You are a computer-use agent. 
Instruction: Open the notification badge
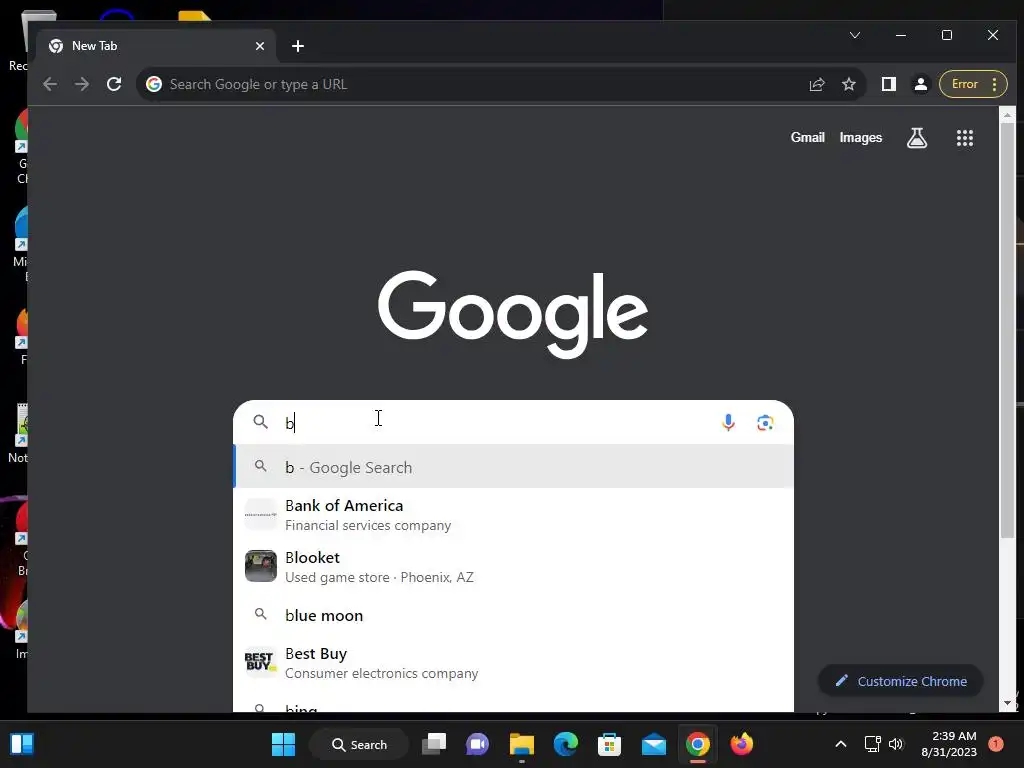pyautogui.click(x=995, y=744)
